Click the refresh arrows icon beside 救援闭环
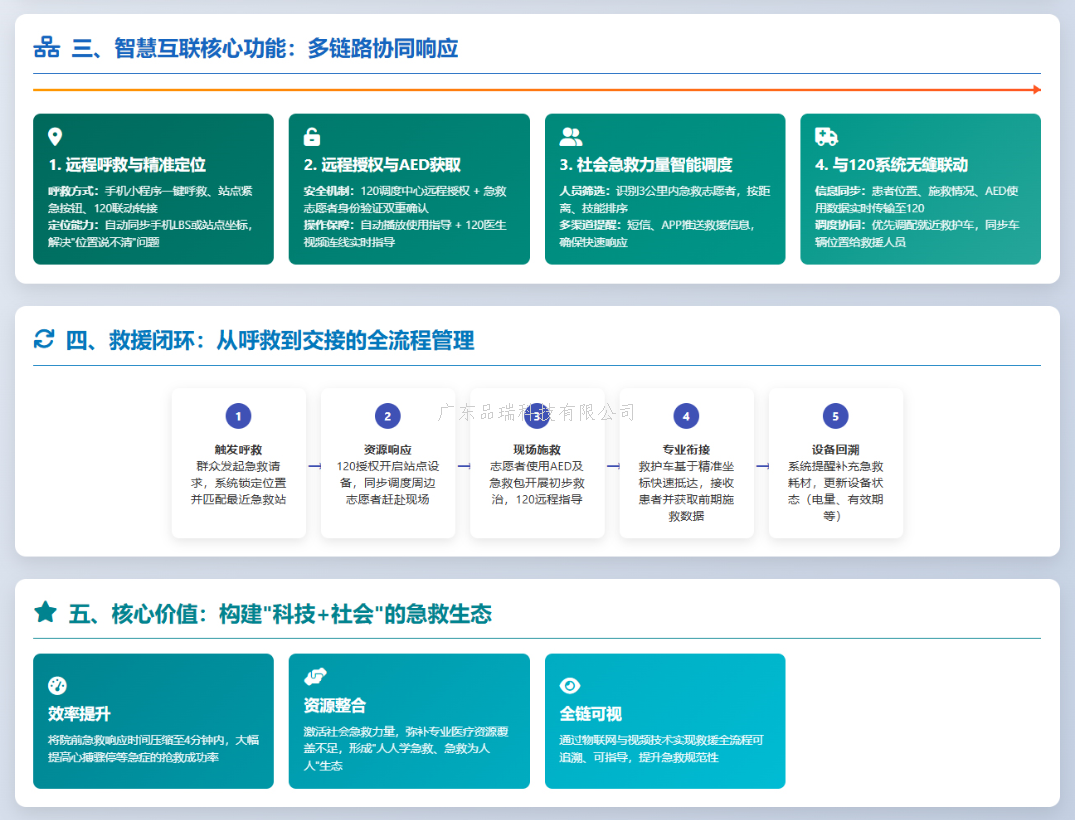1075x820 pixels. (44, 339)
